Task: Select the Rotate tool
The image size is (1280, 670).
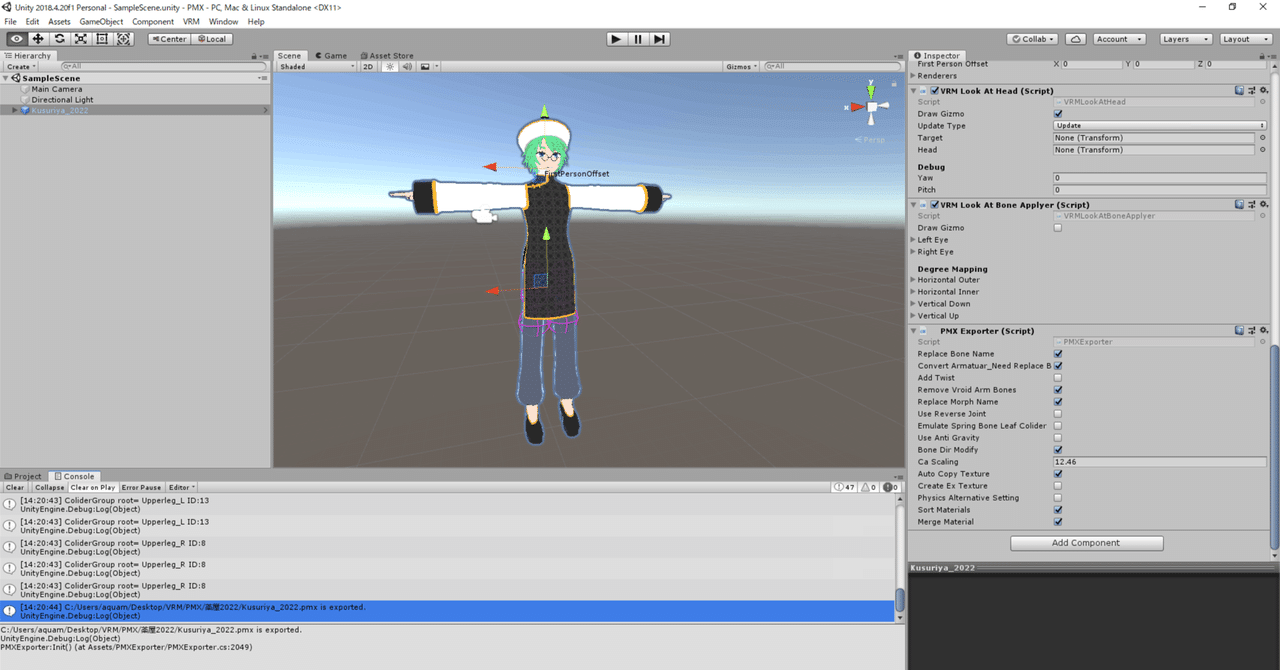Action: coord(58,38)
